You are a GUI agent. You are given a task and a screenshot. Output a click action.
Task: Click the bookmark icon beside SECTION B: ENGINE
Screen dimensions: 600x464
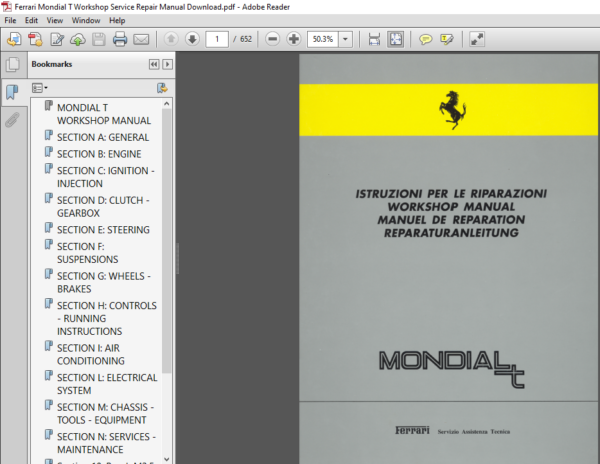[49, 152]
